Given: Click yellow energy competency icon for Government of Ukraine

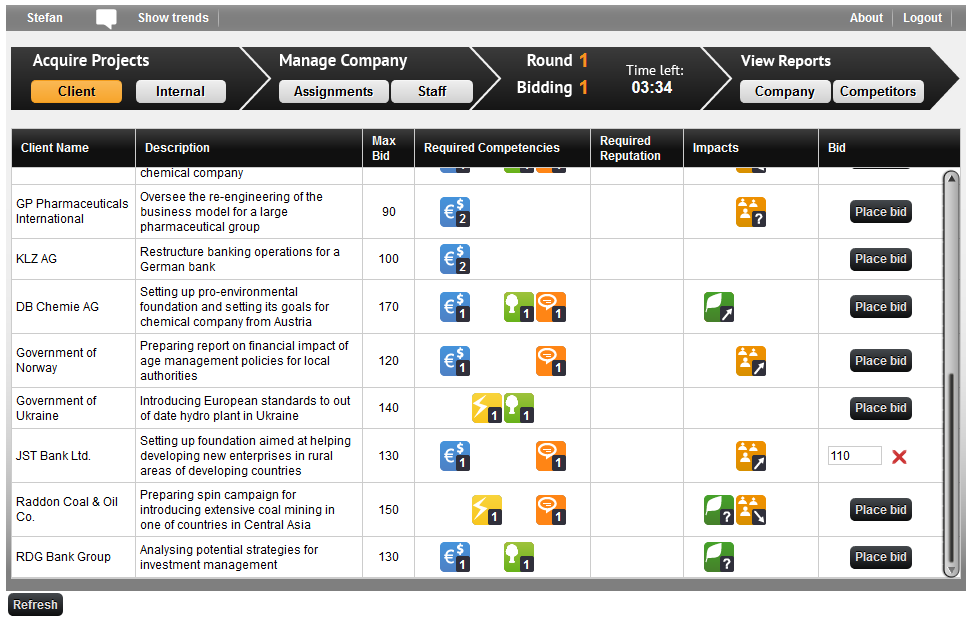Looking at the screenshot, I should 487,408.
